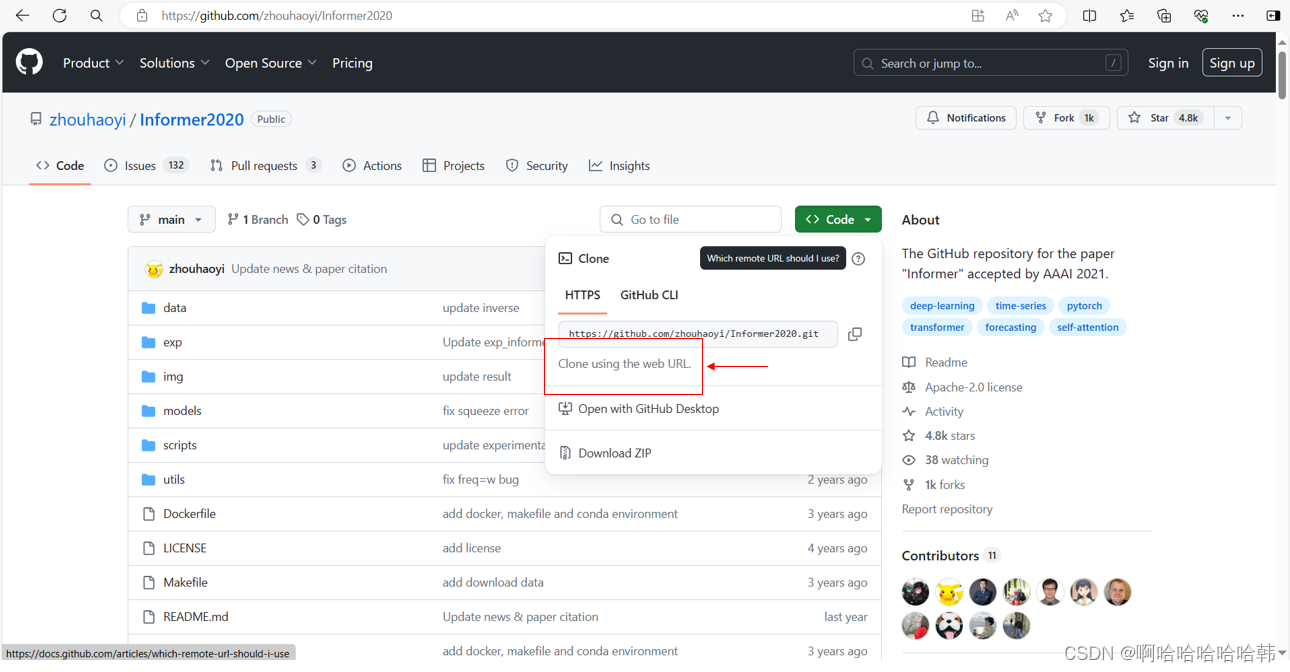Click the self-attention topic tag

[1087, 327]
